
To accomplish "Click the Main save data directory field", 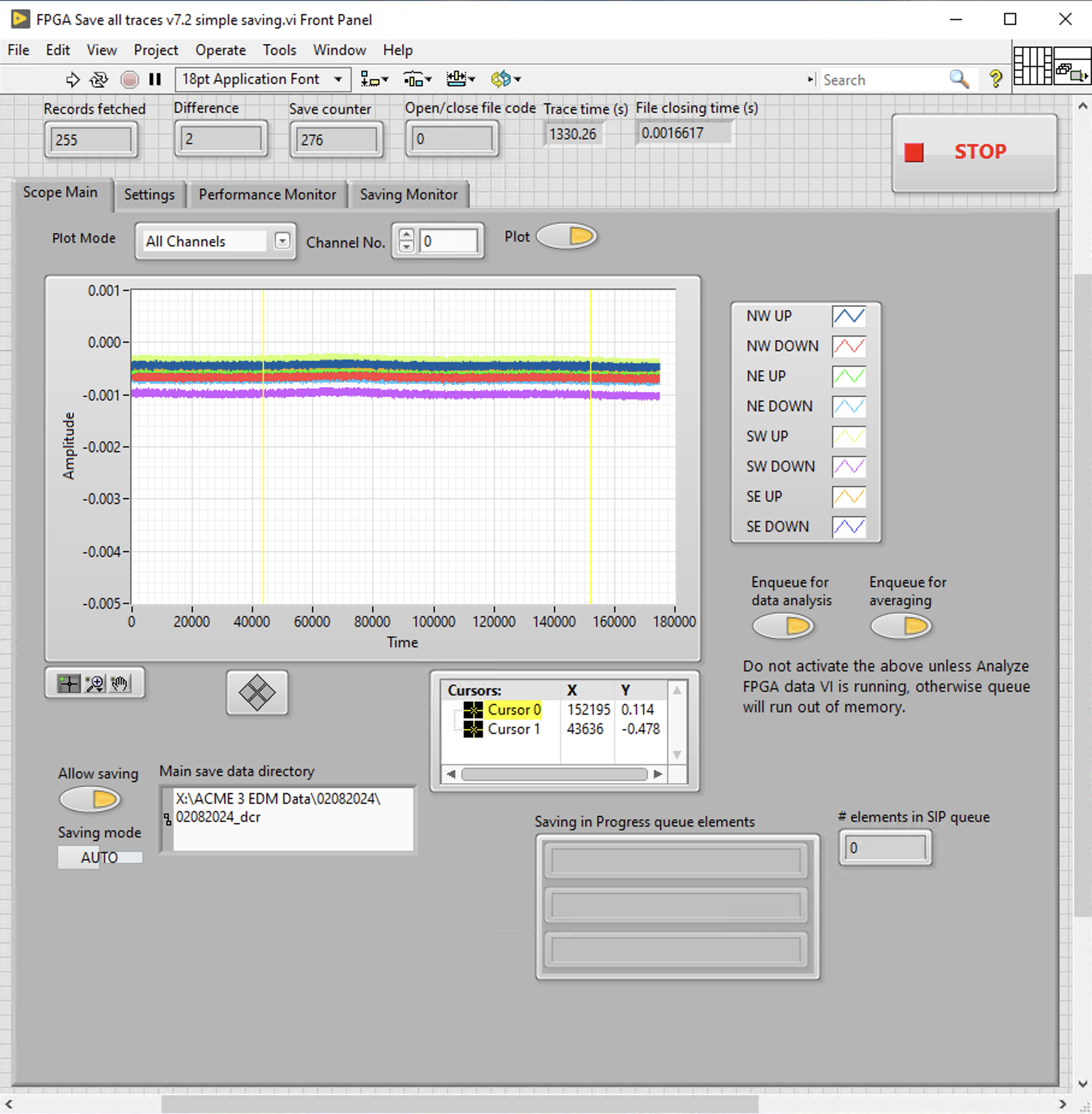I will click(x=291, y=819).
